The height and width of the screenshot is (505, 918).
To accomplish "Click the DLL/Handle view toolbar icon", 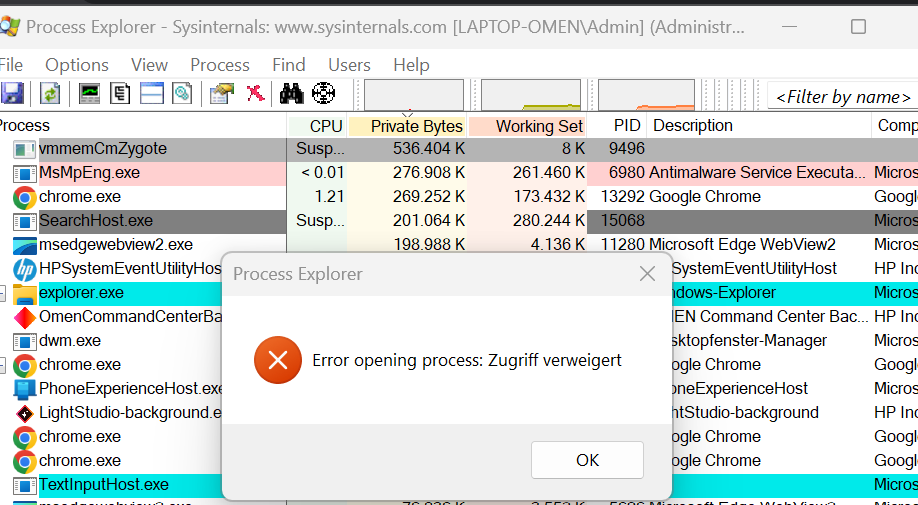I will (x=182, y=94).
